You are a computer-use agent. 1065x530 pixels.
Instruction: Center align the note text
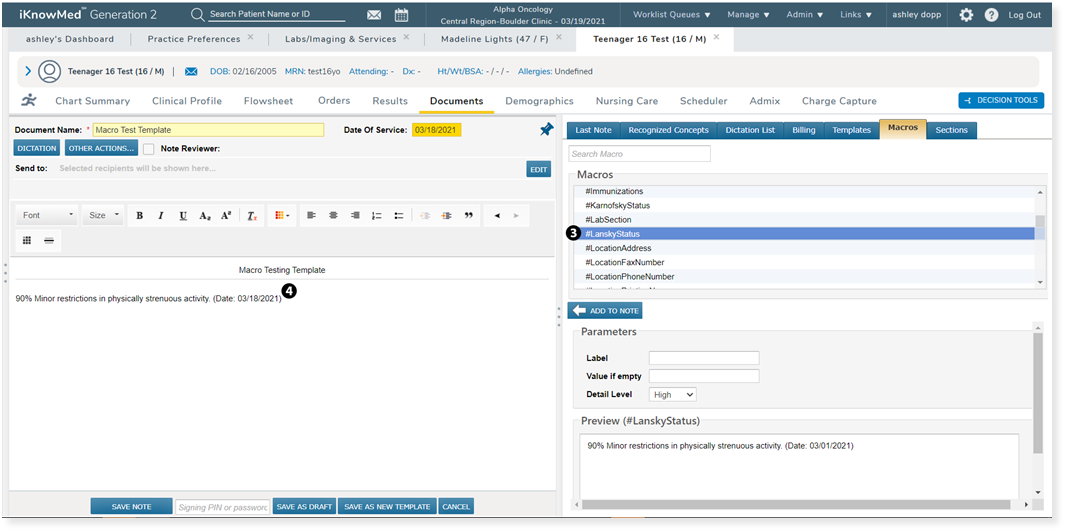[x=333, y=215]
